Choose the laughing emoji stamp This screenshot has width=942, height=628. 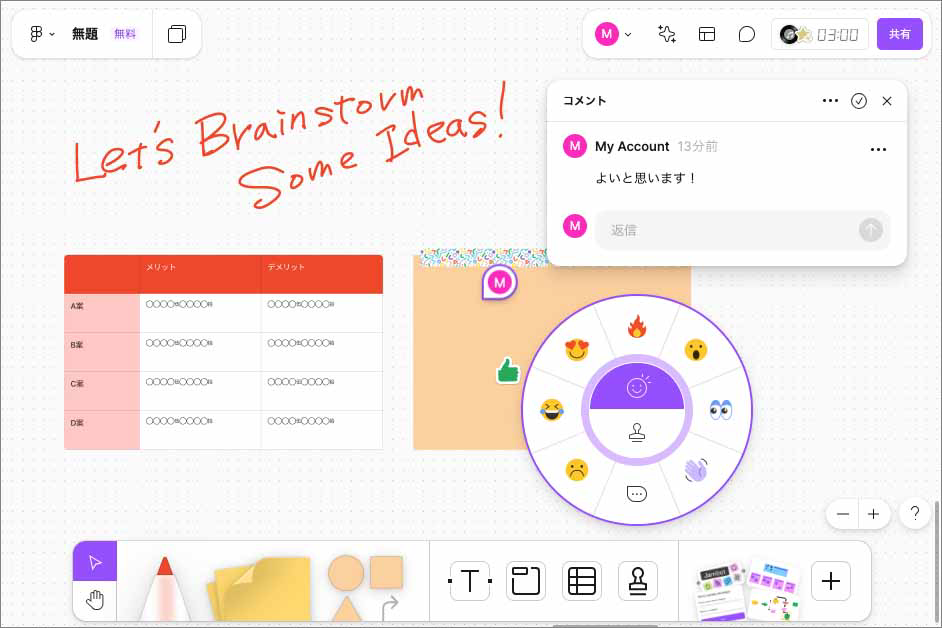pyautogui.click(x=553, y=410)
